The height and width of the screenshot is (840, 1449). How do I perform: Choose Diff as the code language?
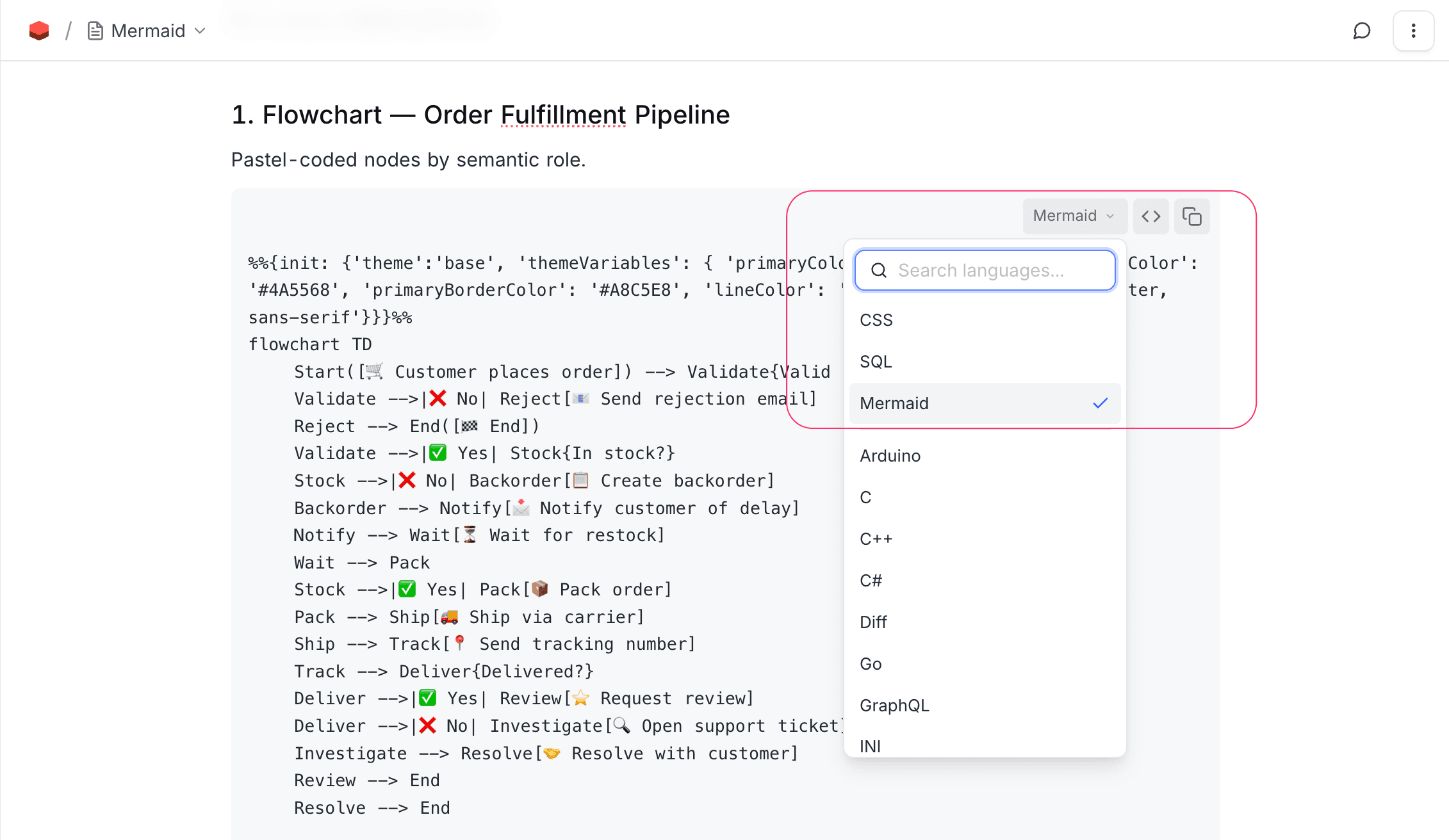[x=985, y=622]
